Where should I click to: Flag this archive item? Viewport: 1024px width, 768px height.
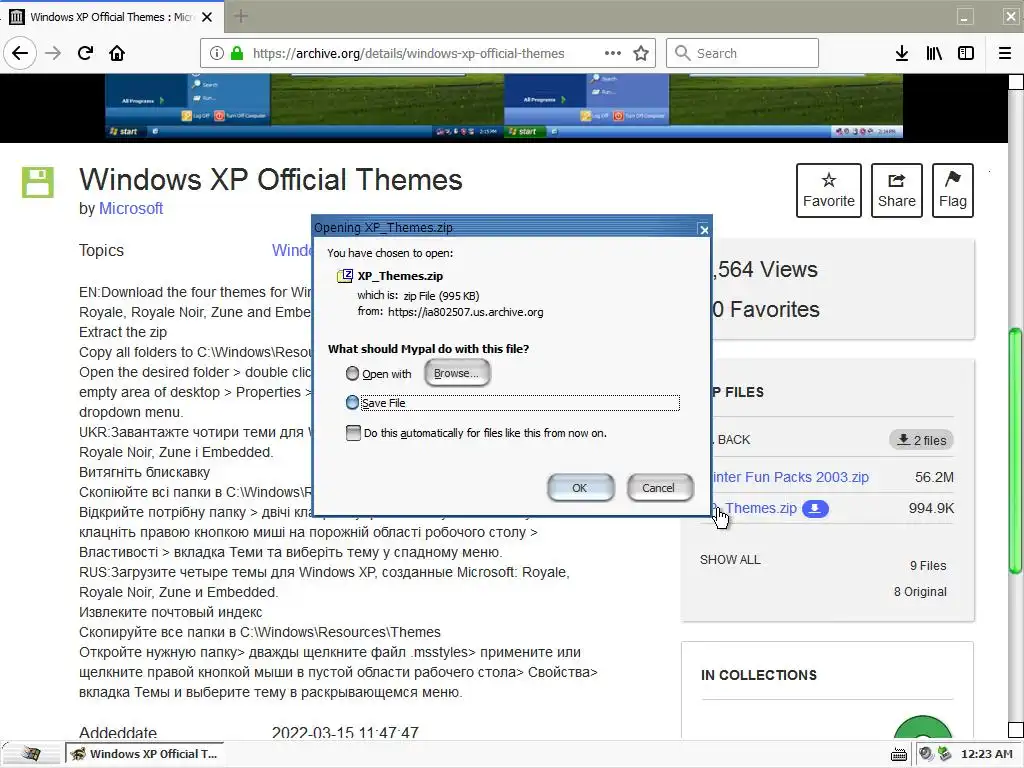coord(953,190)
